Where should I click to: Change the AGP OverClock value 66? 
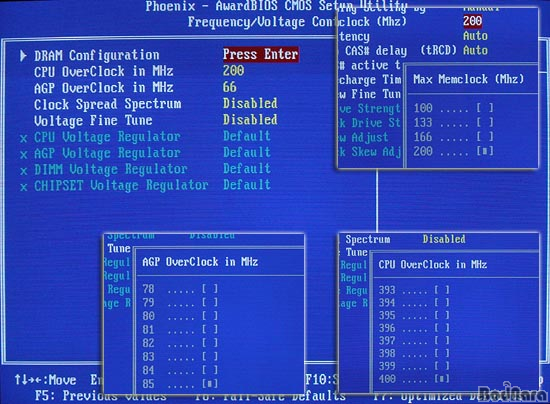tap(230, 87)
